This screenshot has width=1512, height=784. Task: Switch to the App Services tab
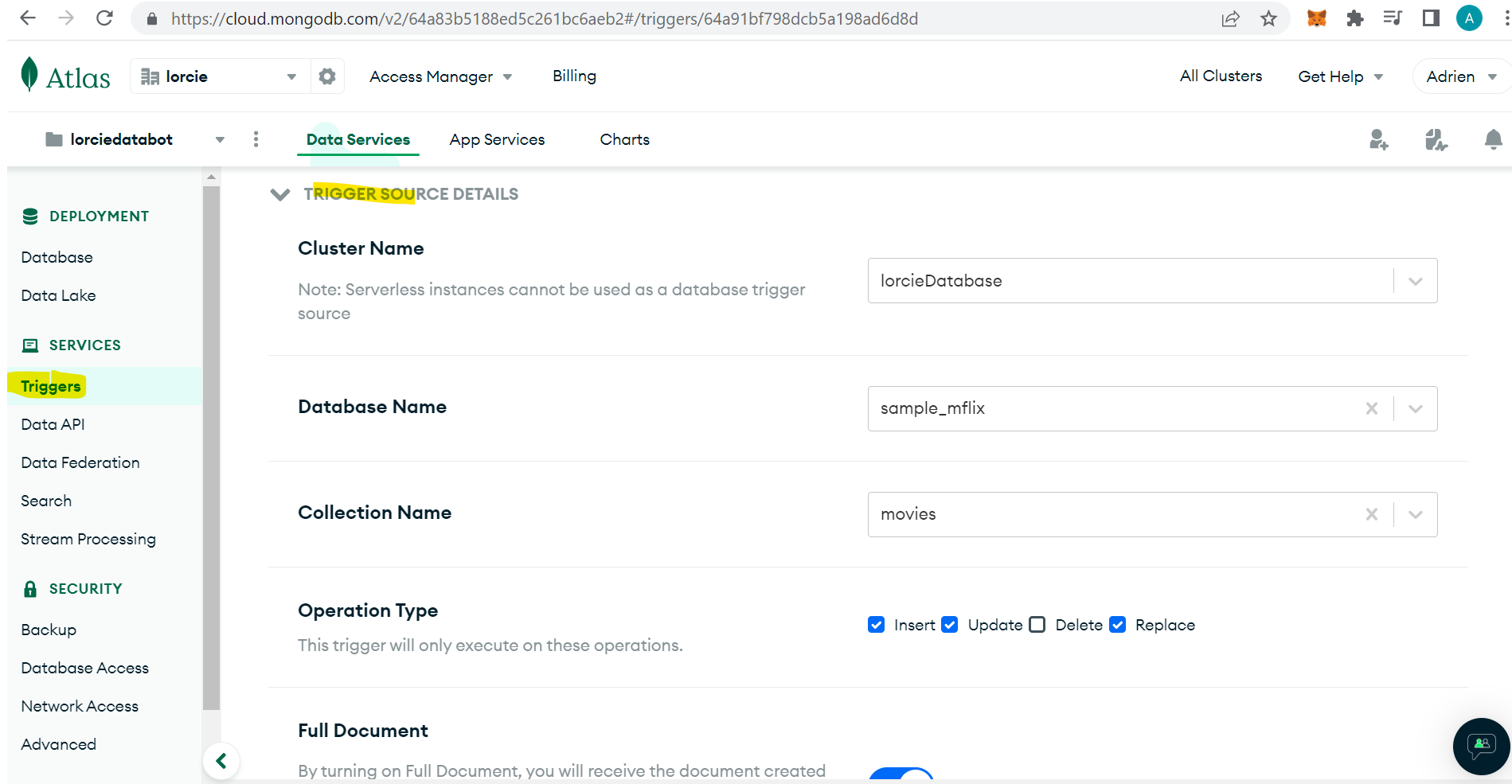point(497,139)
